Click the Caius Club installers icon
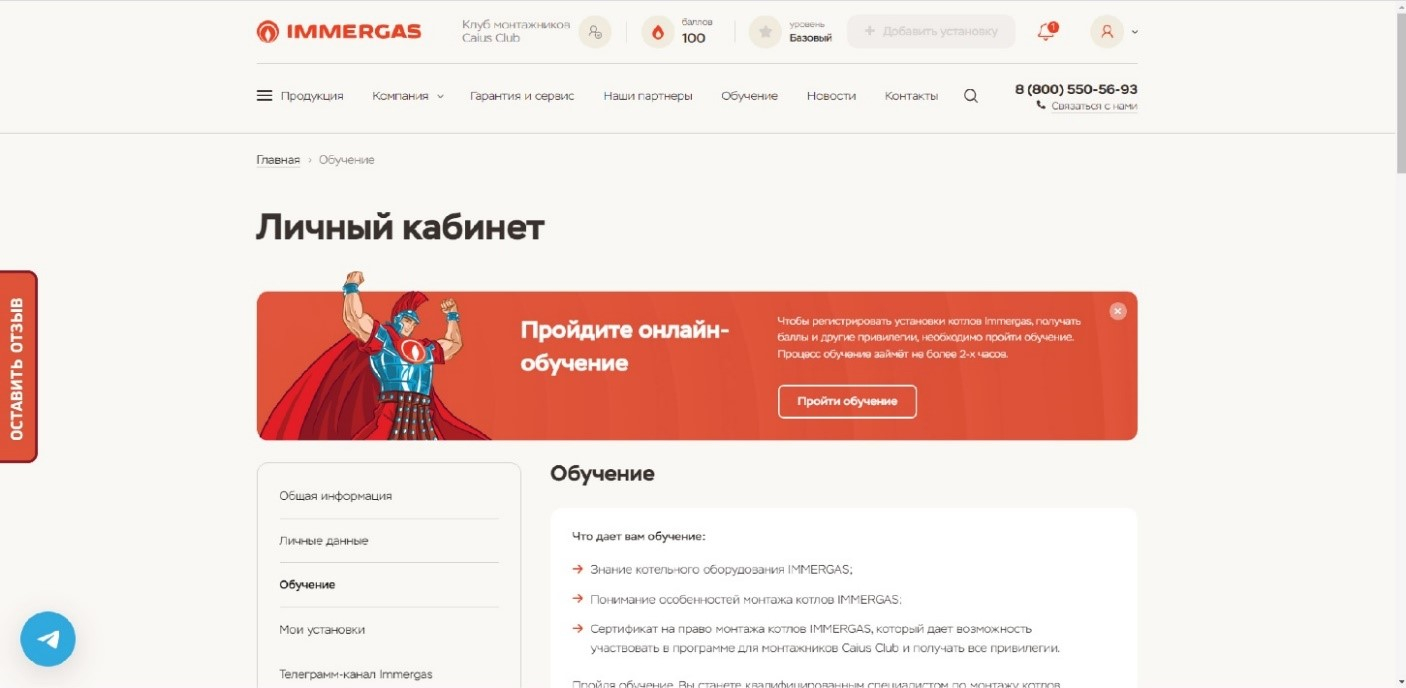This screenshot has width=1406, height=688. click(x=595, y=32)
